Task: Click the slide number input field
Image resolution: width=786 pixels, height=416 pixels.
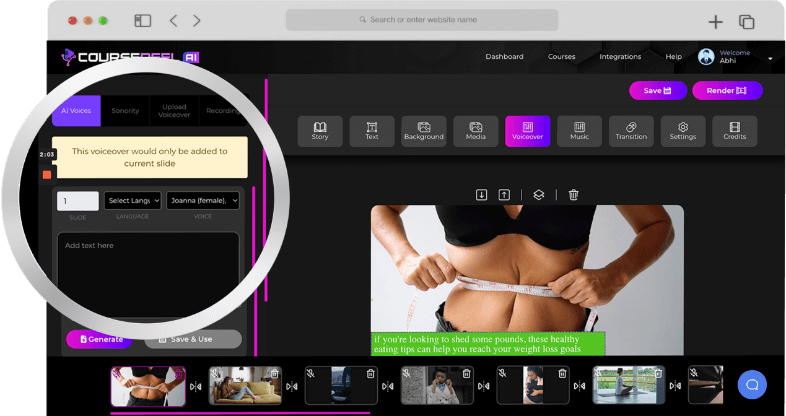Action: pos(78,201)
